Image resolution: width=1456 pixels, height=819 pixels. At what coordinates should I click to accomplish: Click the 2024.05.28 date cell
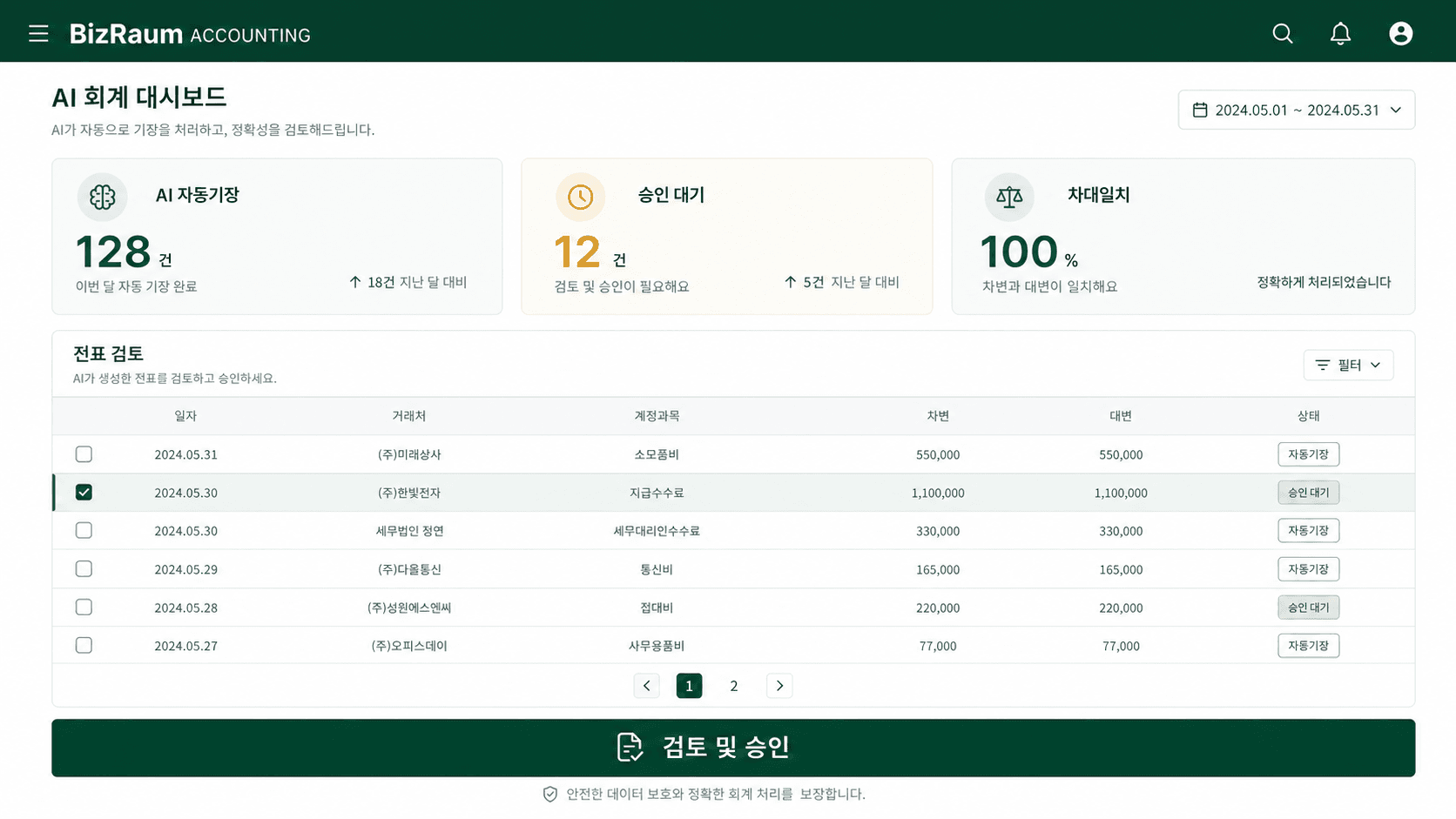pyautogui.click(x=185, y=608)
